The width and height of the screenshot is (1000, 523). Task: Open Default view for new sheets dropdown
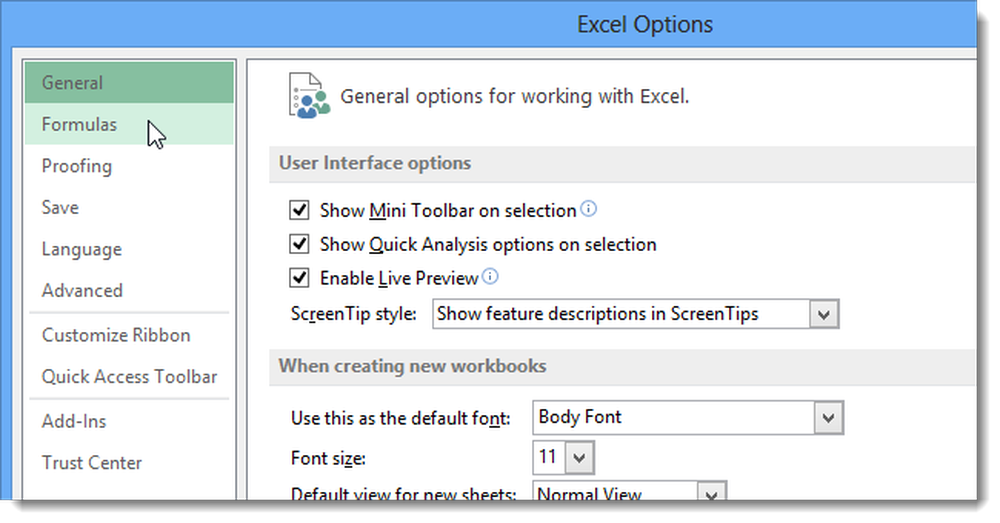[711, 493]
